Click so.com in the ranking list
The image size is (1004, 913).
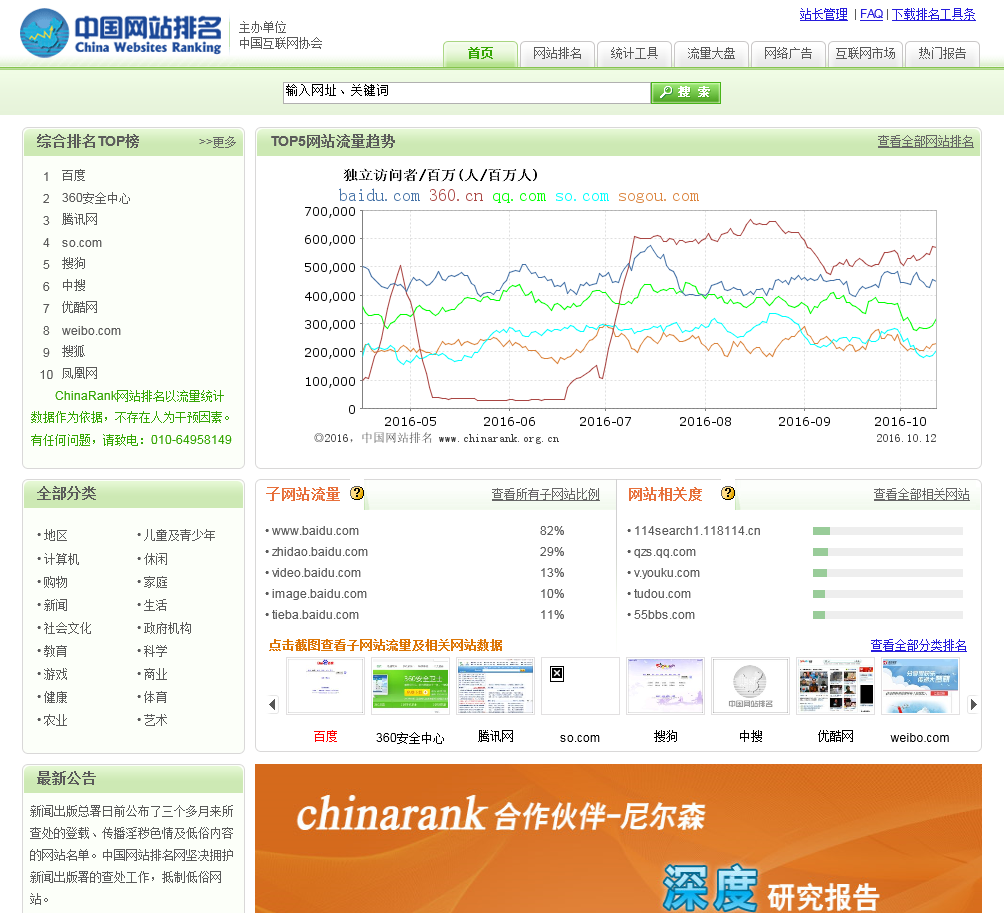tap(82, 243)
